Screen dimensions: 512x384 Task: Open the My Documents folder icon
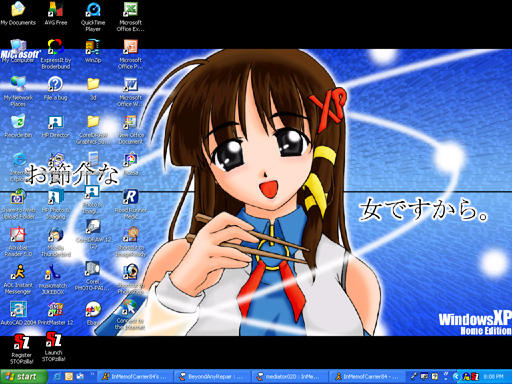pos(18,9)
